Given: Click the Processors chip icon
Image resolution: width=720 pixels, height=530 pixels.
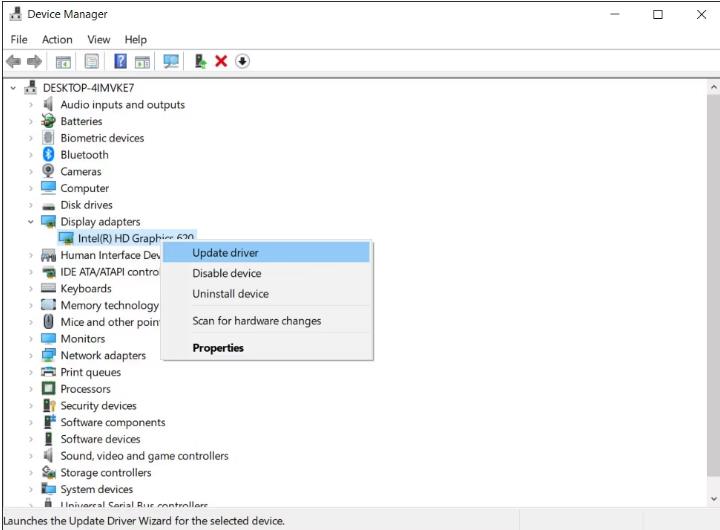Looking at the screenshot, I should coord(48,389).
